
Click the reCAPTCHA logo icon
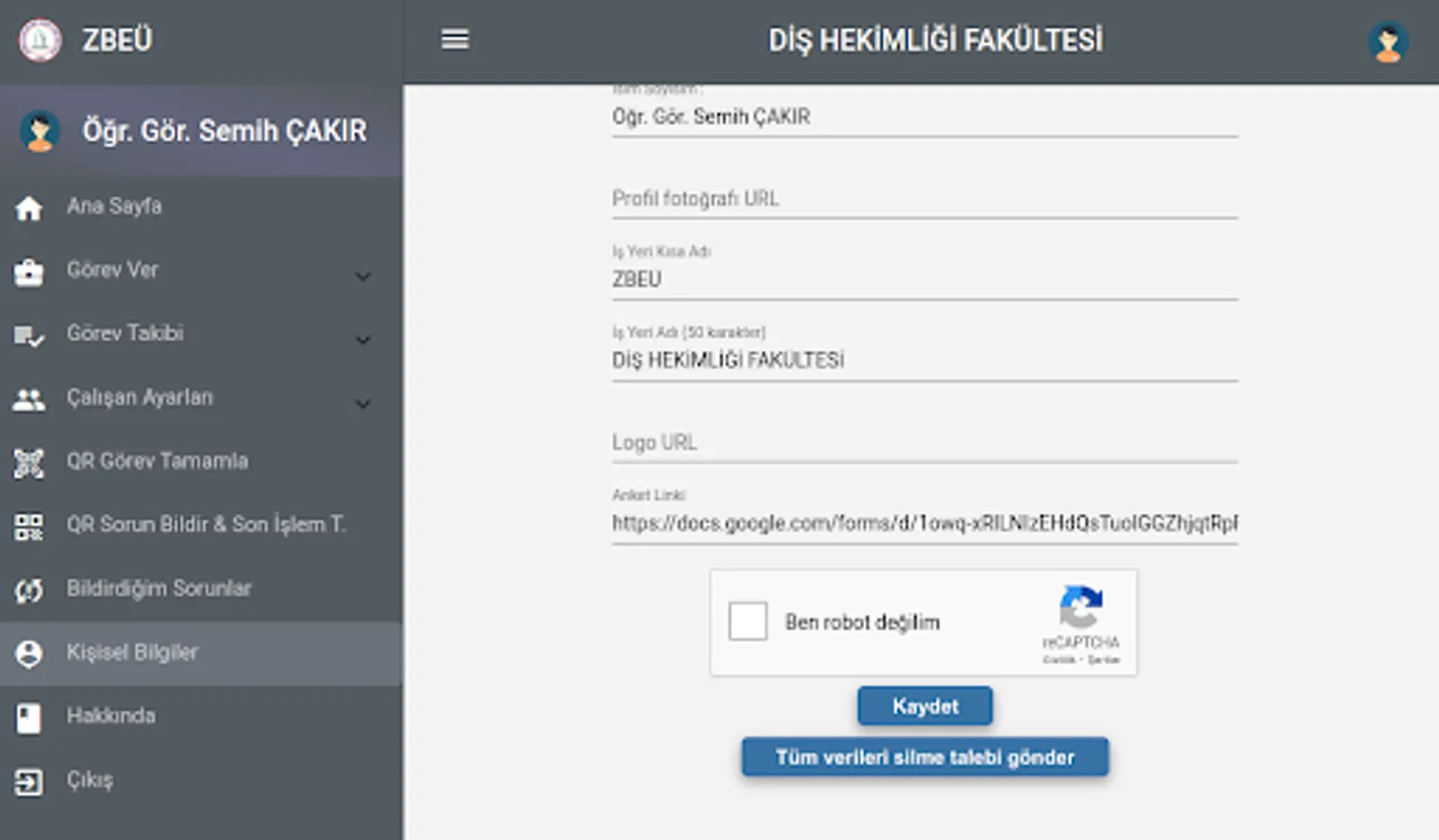(x=1080, y=608)
